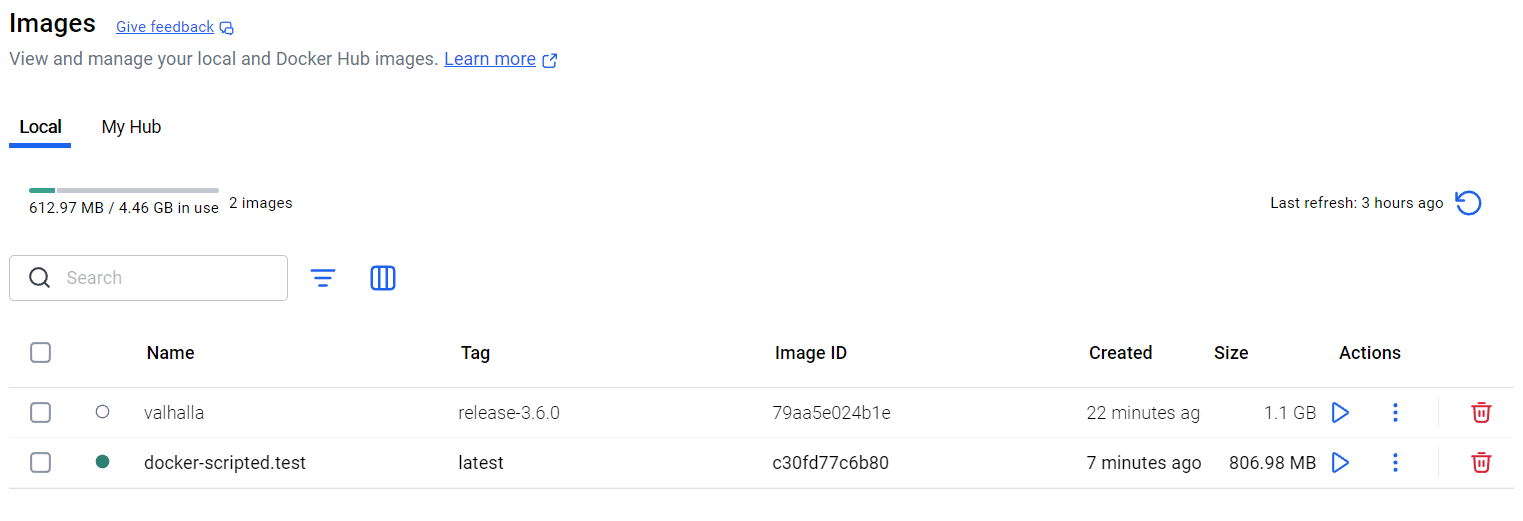
Task: Open the filter images icon
Action: [323, 278]
